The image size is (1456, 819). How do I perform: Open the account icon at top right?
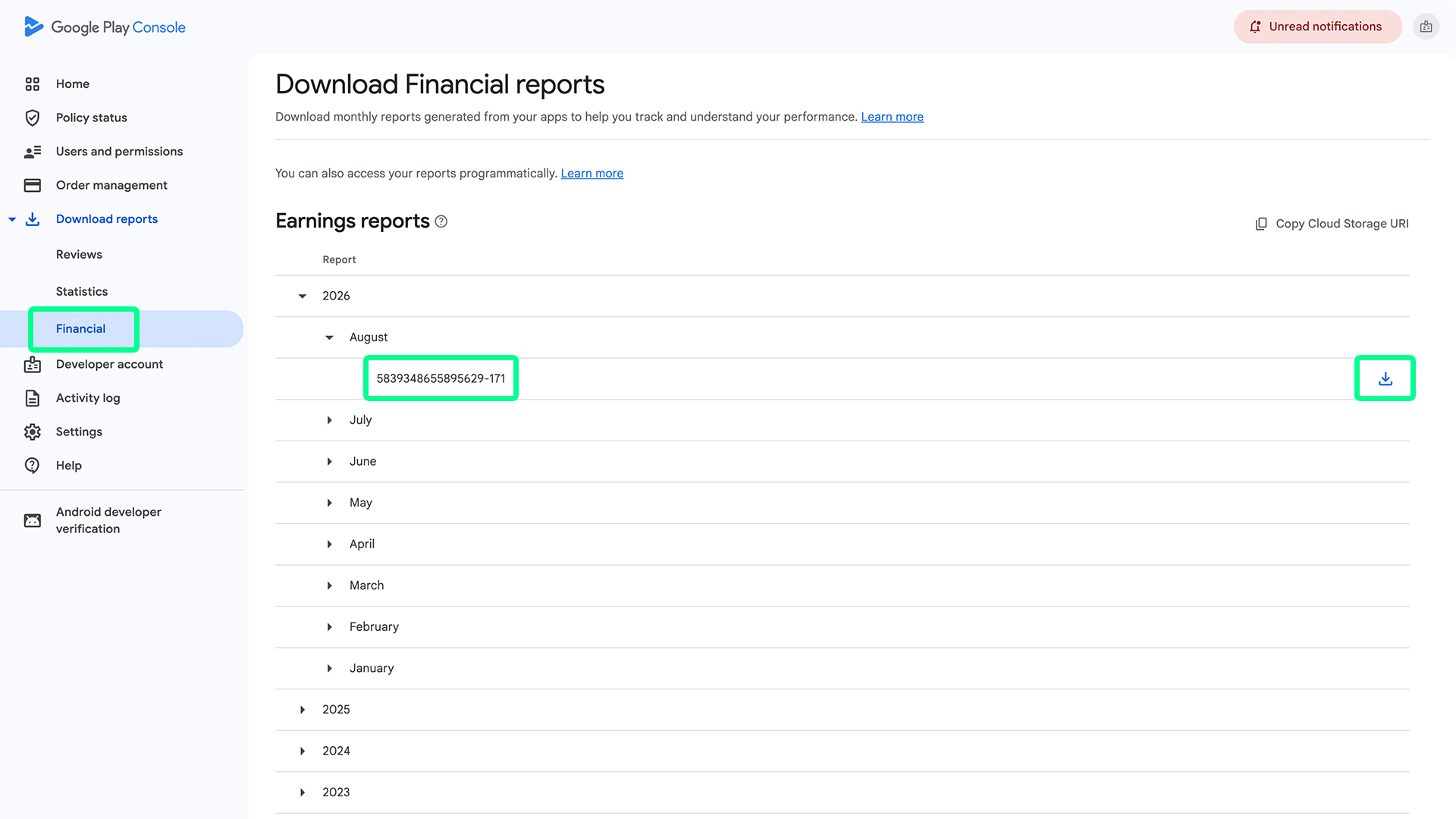(x=1426, y=27)
